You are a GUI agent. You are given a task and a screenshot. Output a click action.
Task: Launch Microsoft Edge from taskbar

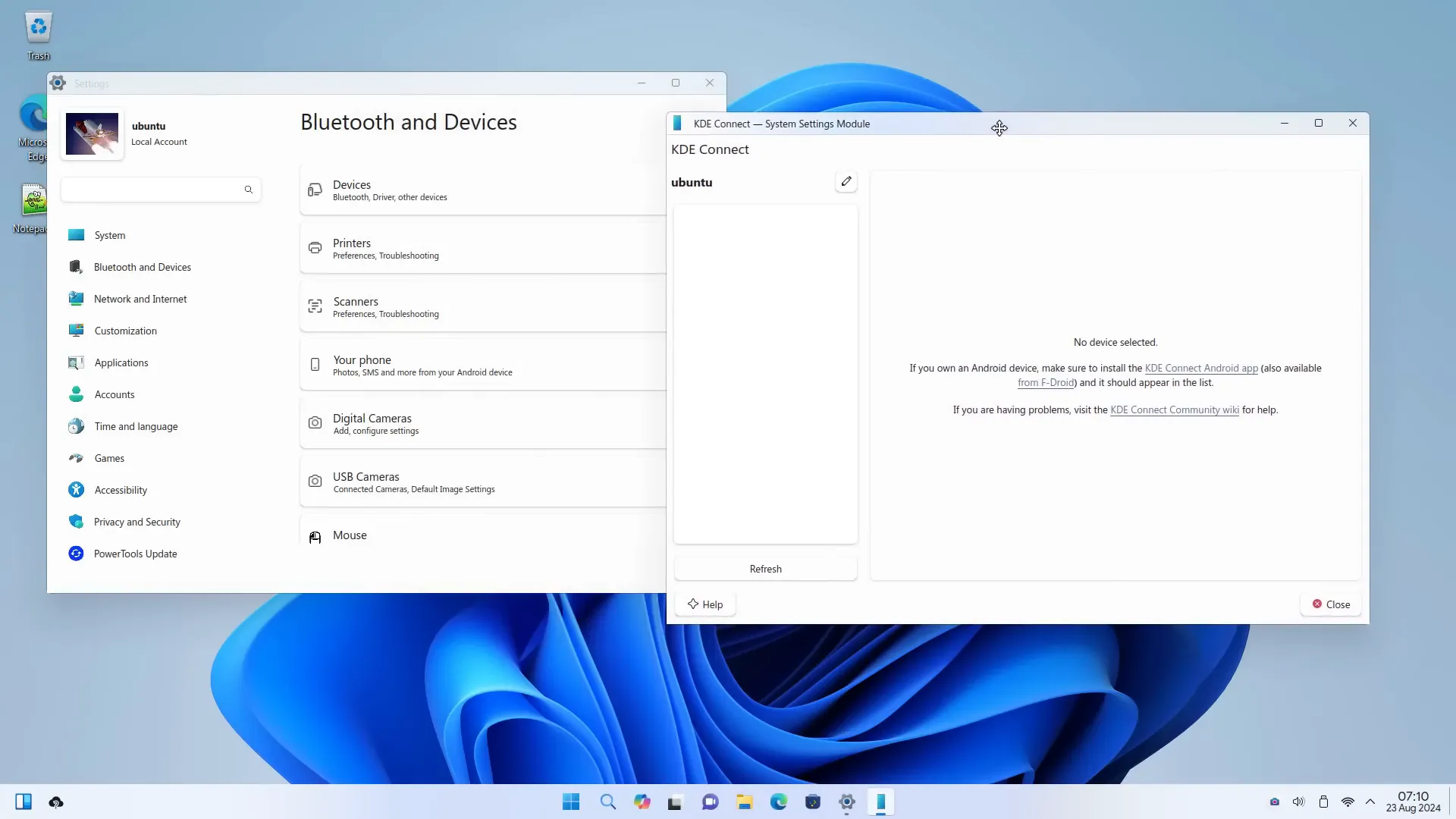(x=779, y=802)
